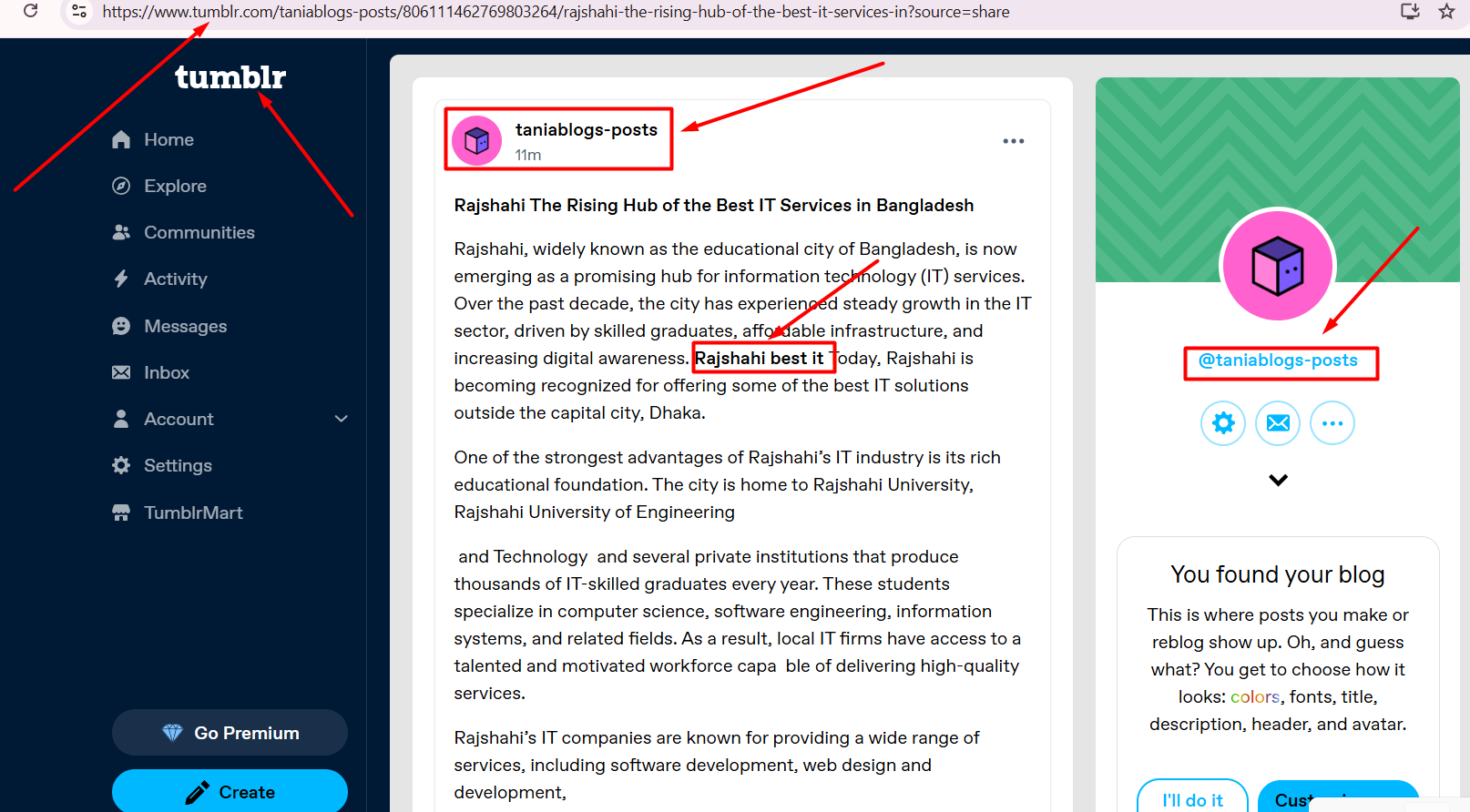The image size is (1470, 812).
Task: Click the Go Premium button
Action: pos(230,733)
